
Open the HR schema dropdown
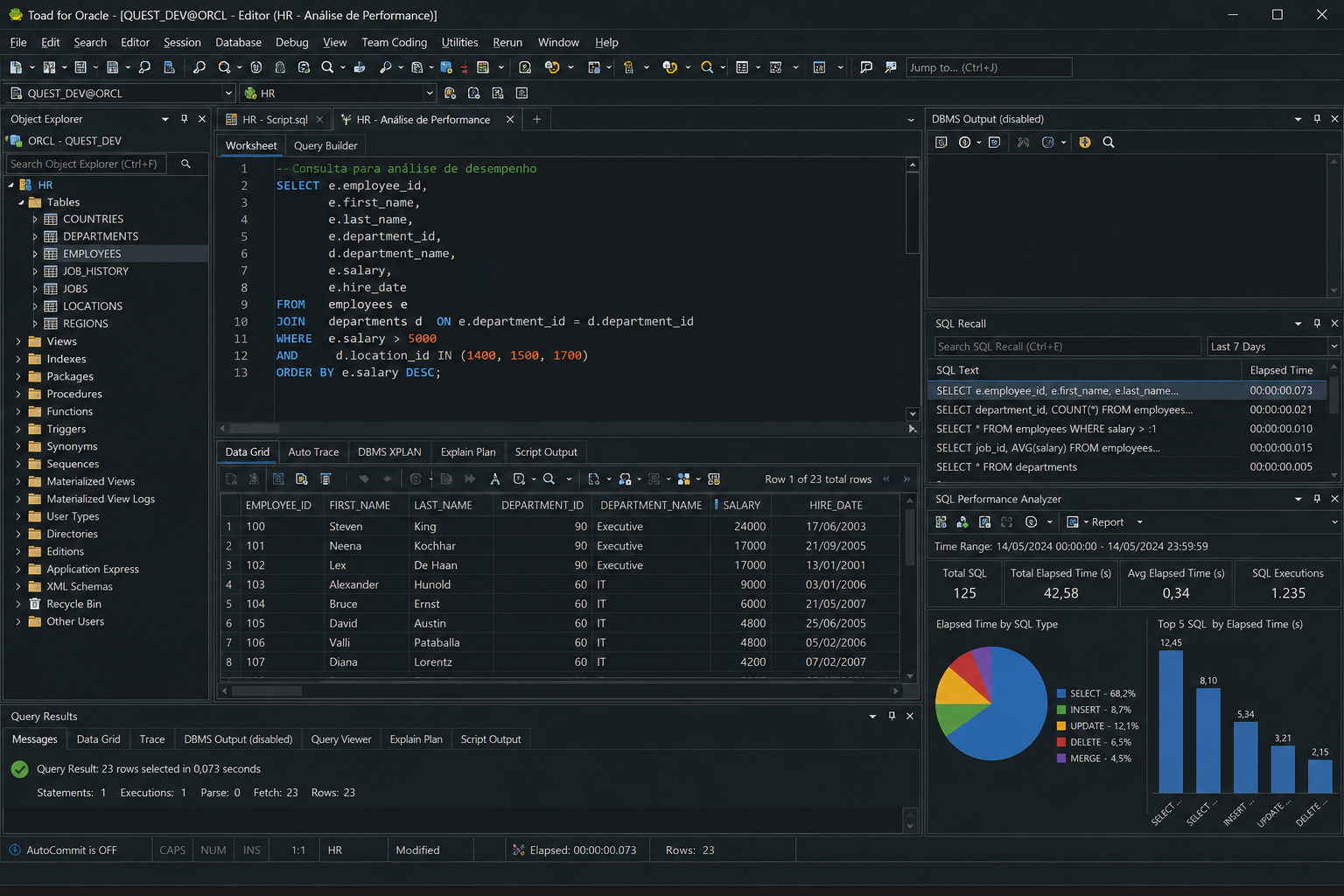pyautogui.click(x=430, y=93)
